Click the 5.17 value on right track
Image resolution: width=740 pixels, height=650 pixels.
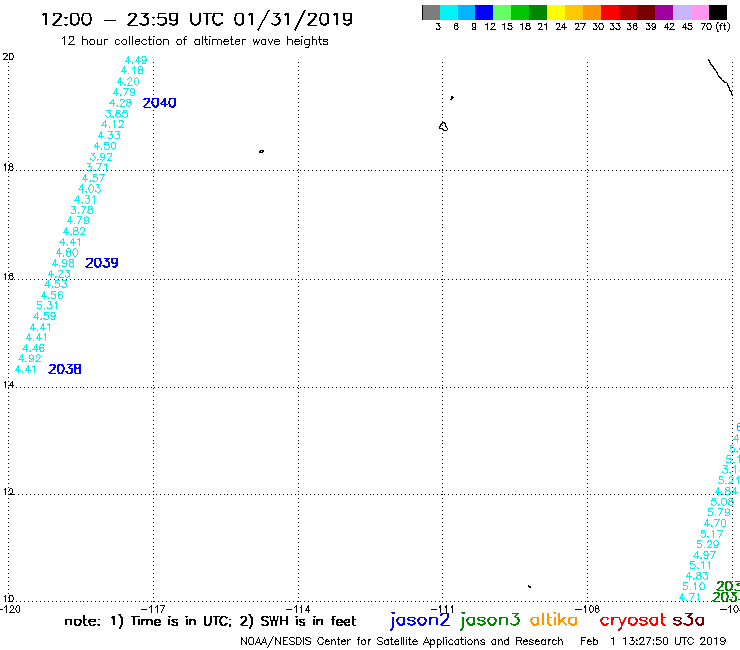pos(711,534)
